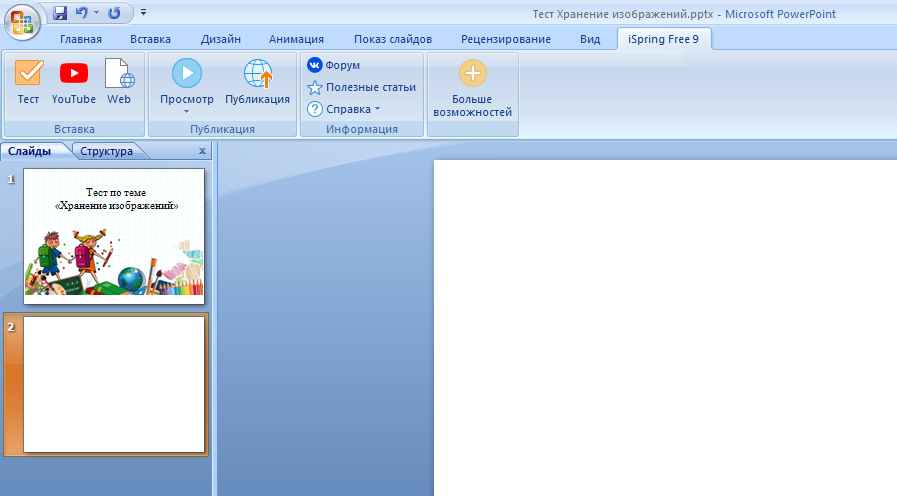
Task: Open the Публикация publish dialog
Action: (x=257, y=82)
